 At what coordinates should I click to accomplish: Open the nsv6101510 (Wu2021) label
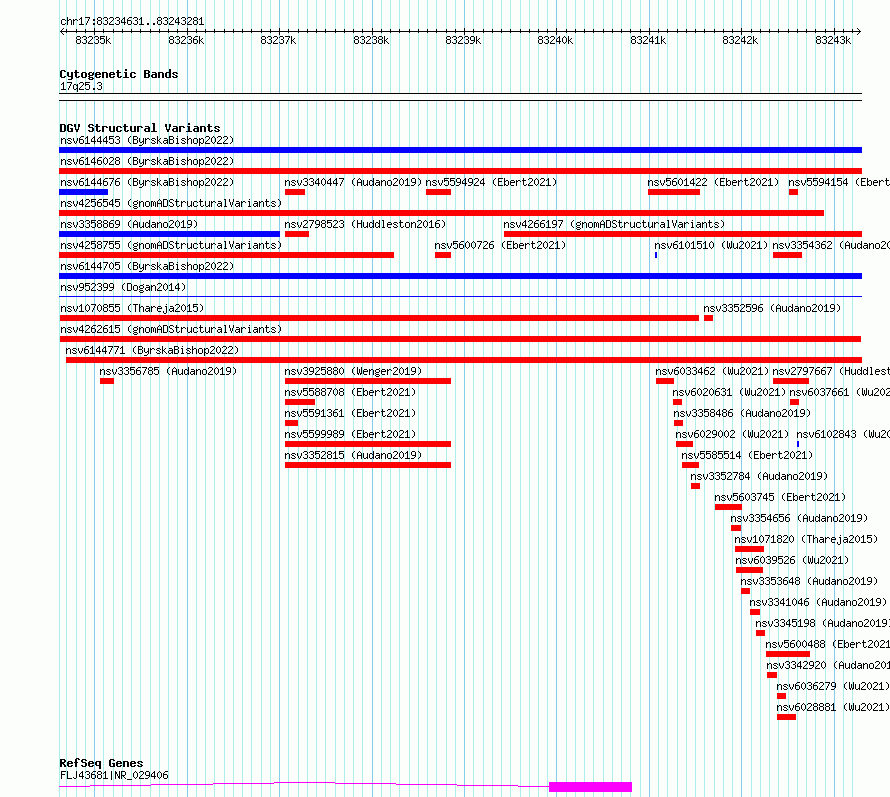click(711, 245)
